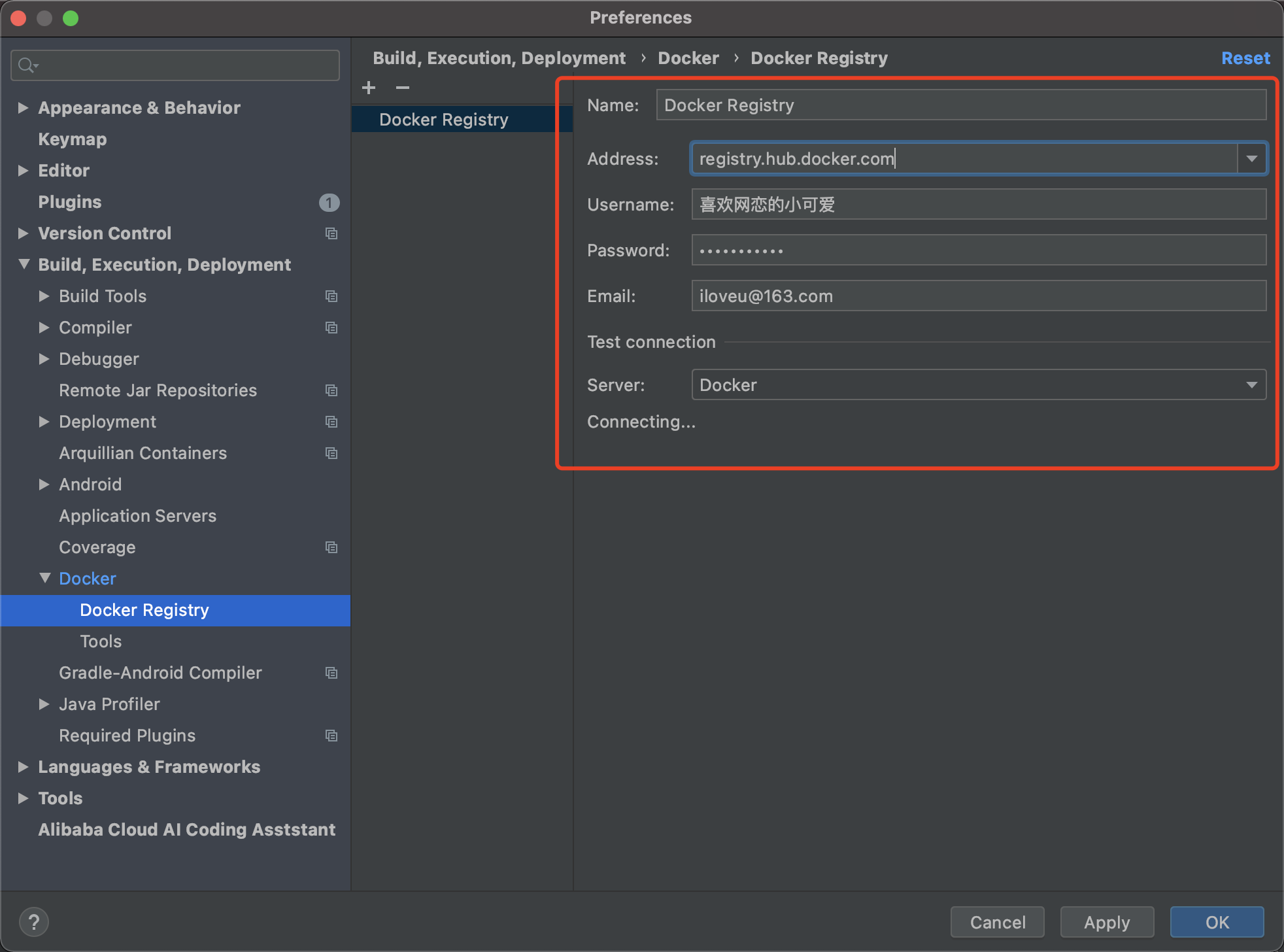Click the remove registry minus icon

403,88
